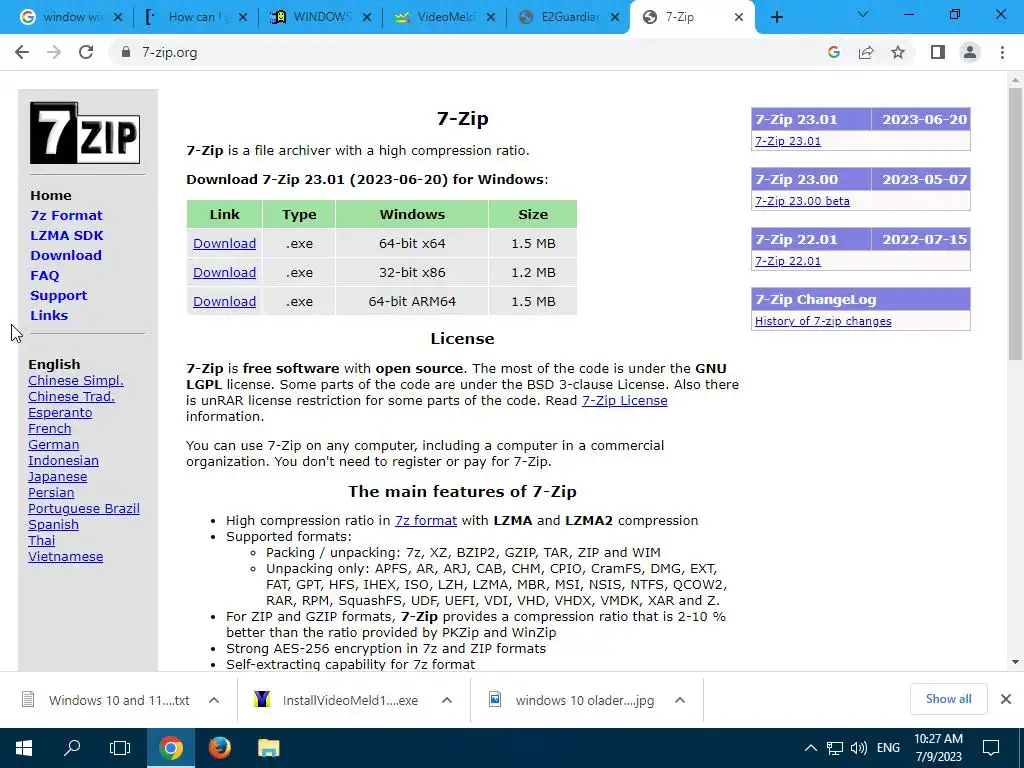This screenshot has width=1024, height=768.
Task: Expand options for windows 10 olader jpg download
Action: point(680,700)
